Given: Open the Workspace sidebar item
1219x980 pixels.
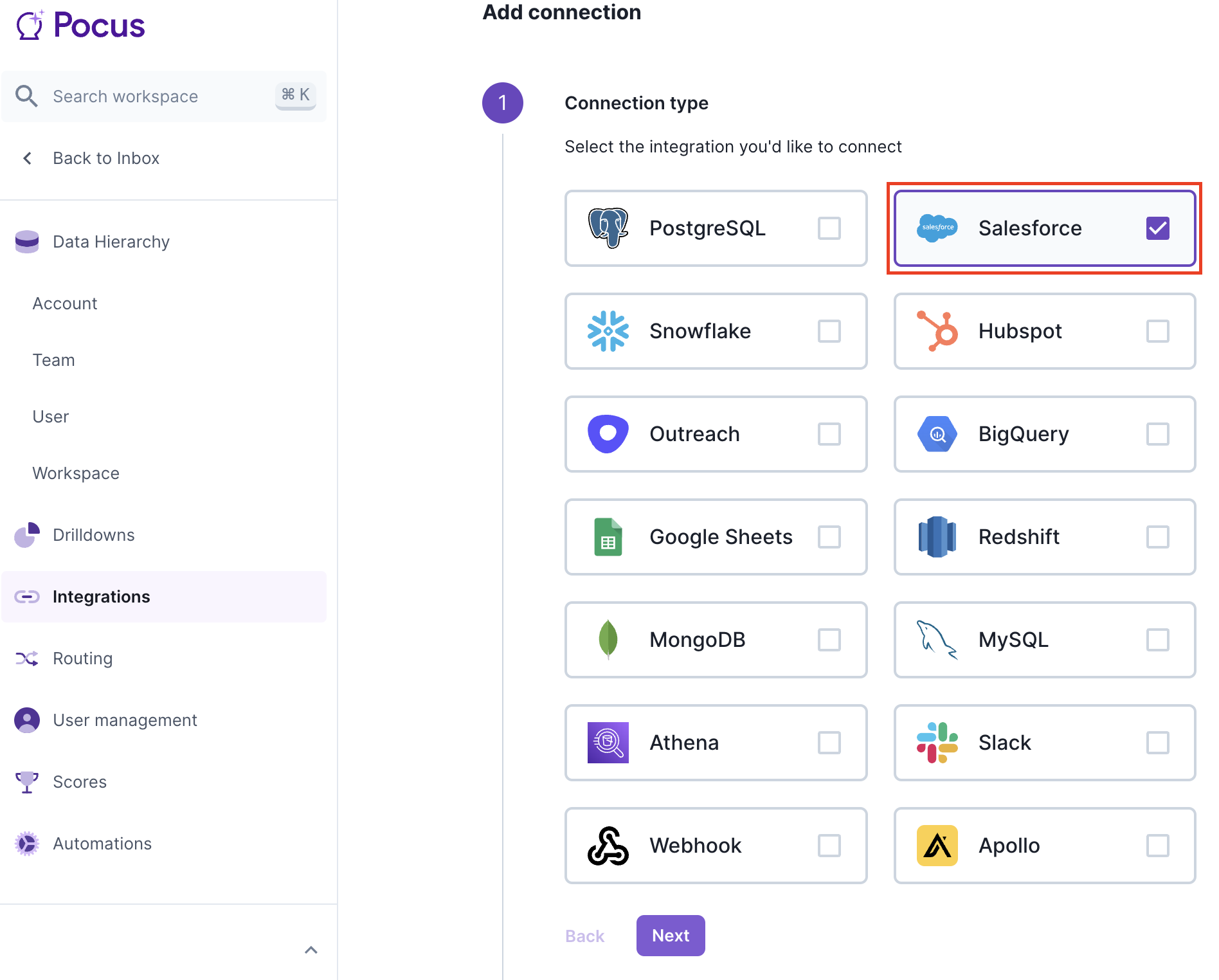Looking at the screenshot, I should pos(76,473).
